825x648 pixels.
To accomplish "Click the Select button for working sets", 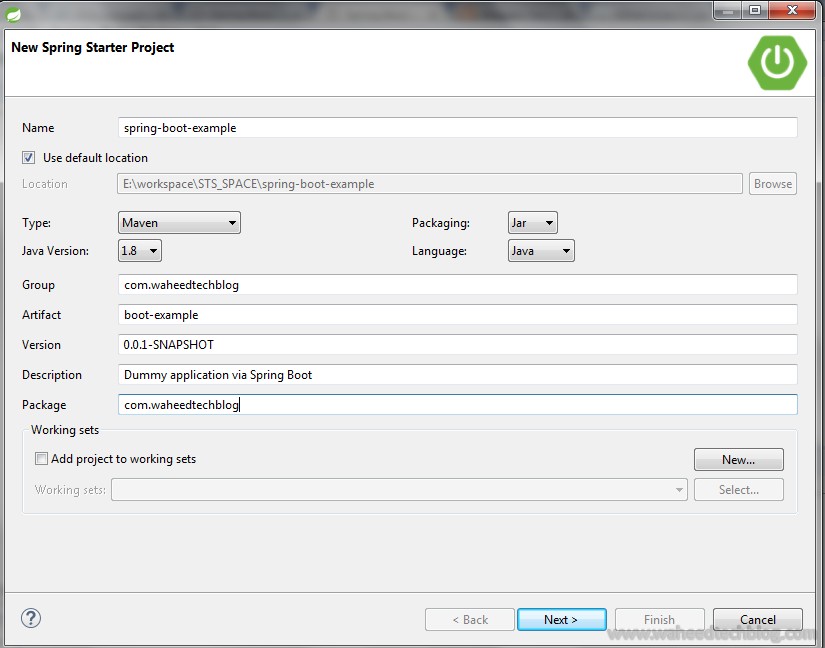I will point(738,489).
